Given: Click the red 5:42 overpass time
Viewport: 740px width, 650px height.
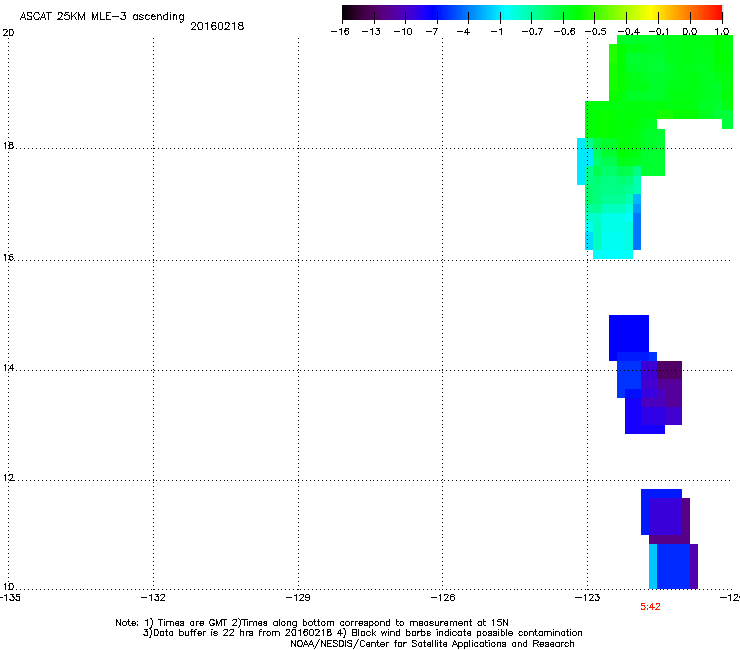Looking at the screenshot, I should (650, 607).
